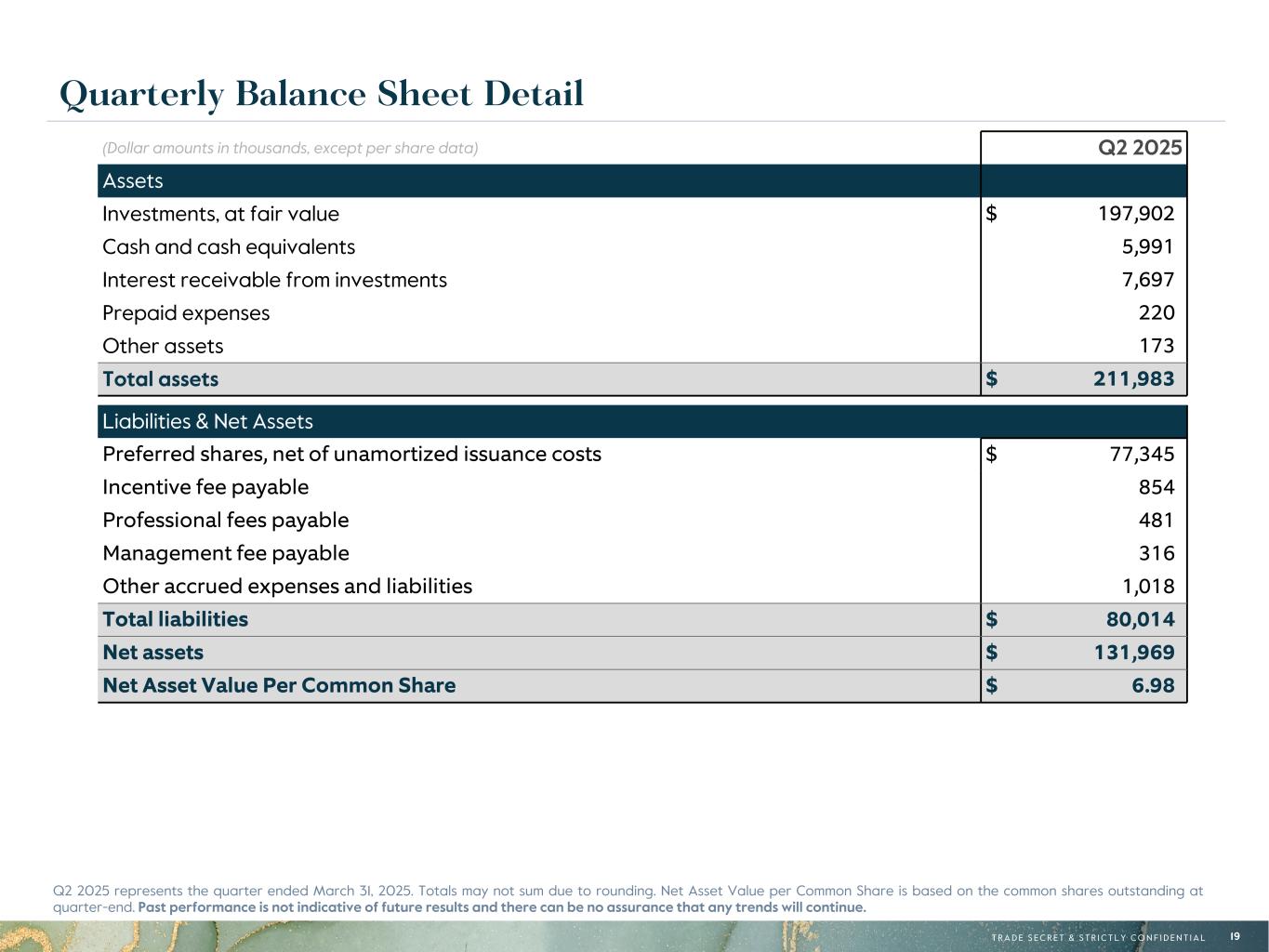Select the Investments, at fair value row label
The height and width of the screenshot is (952, 1269).
tap(220, 214)
